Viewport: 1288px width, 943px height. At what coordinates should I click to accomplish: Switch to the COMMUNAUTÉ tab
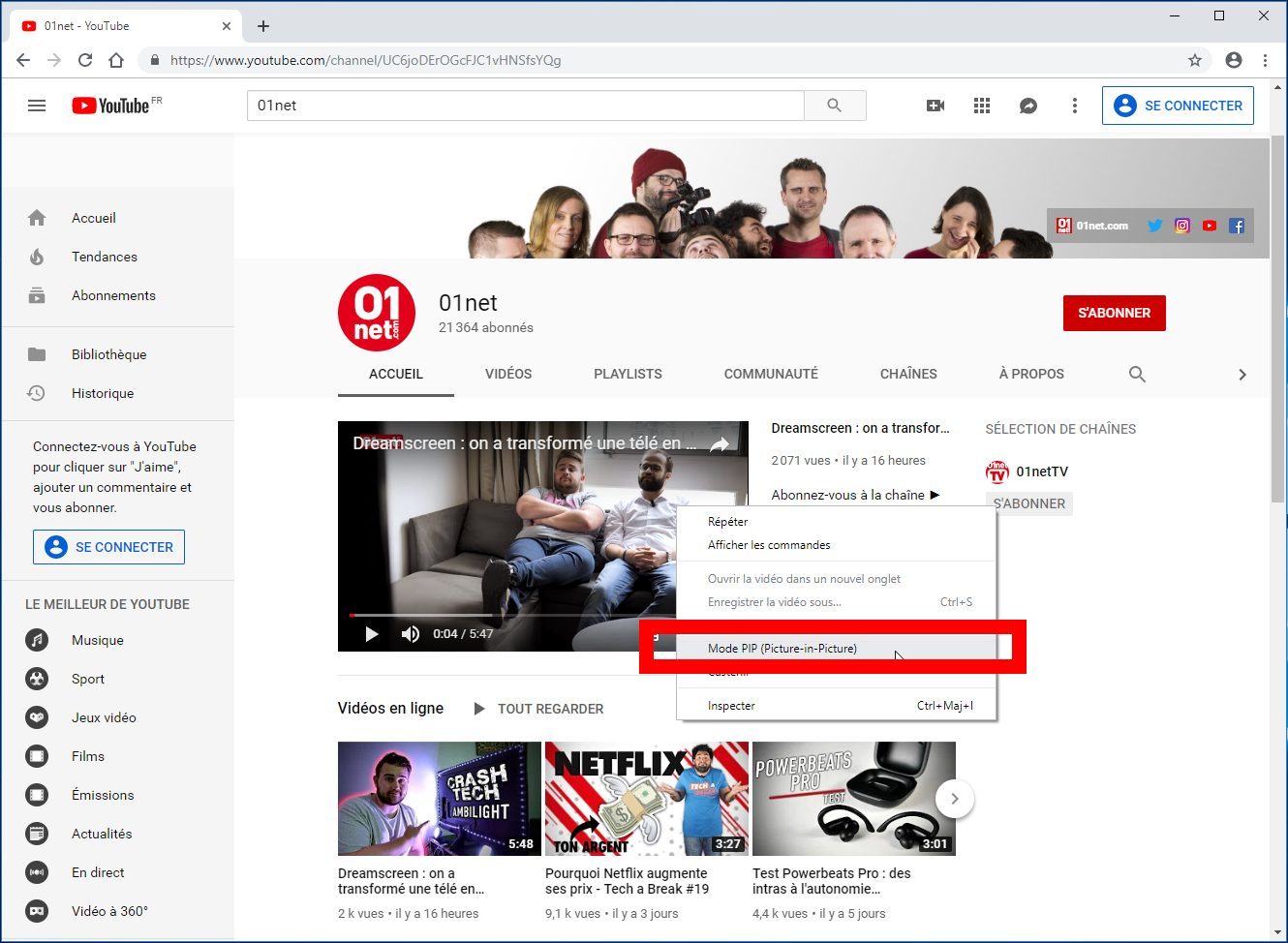(771, 374)
